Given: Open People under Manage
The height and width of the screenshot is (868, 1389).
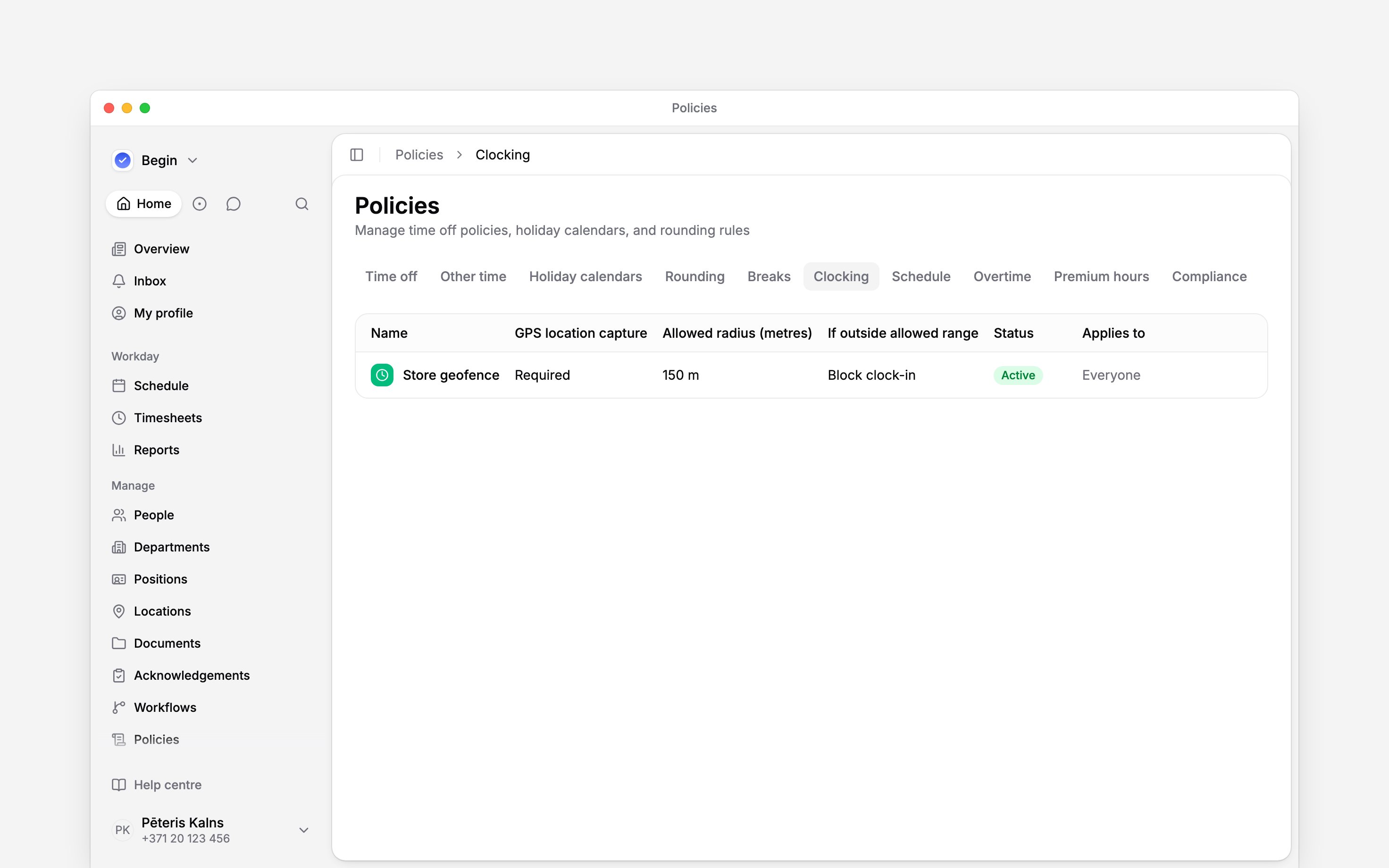Looking at the screenshot, I should (143, 515).
